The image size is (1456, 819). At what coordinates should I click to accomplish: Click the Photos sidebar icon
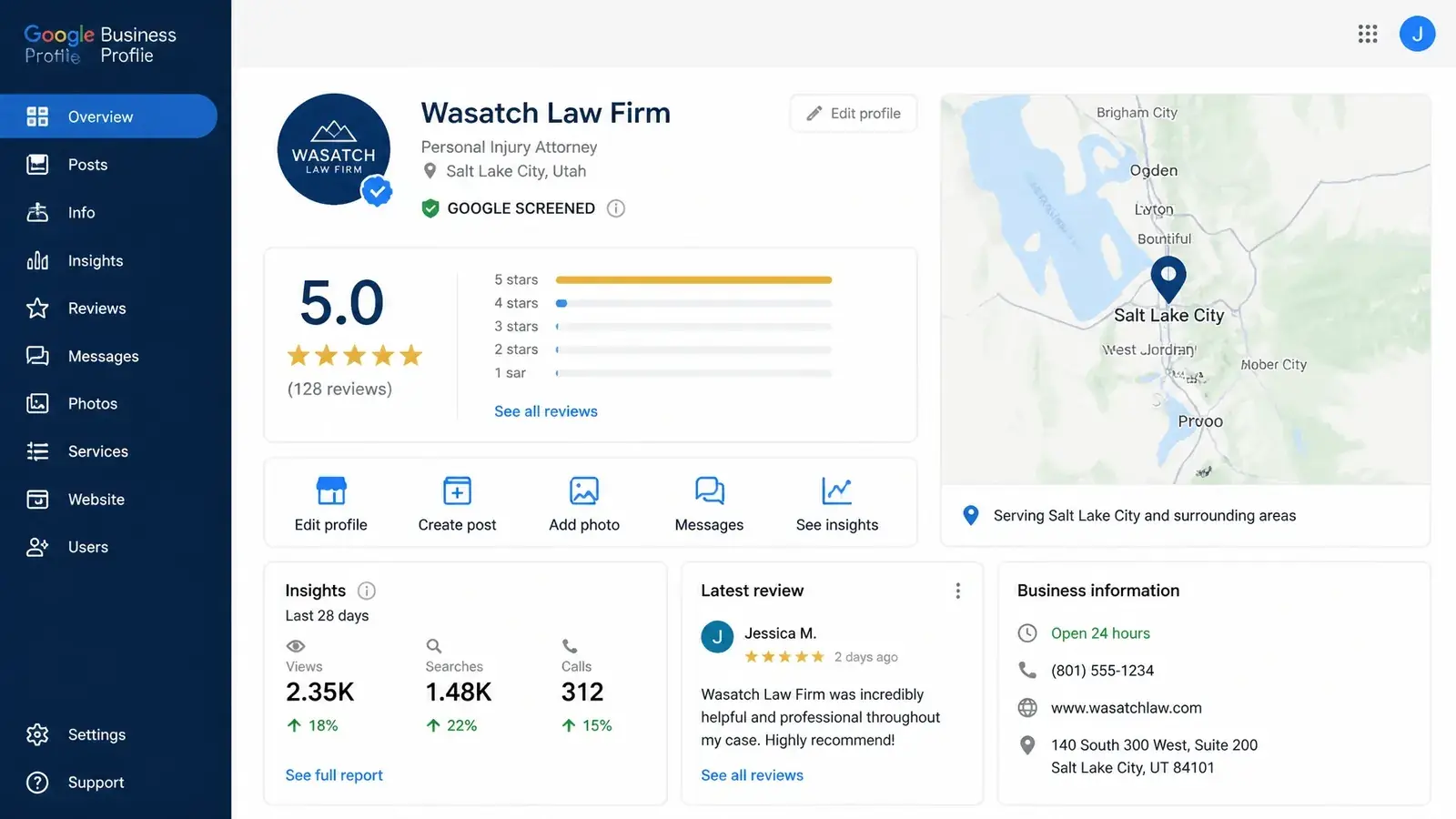point(37,403)
